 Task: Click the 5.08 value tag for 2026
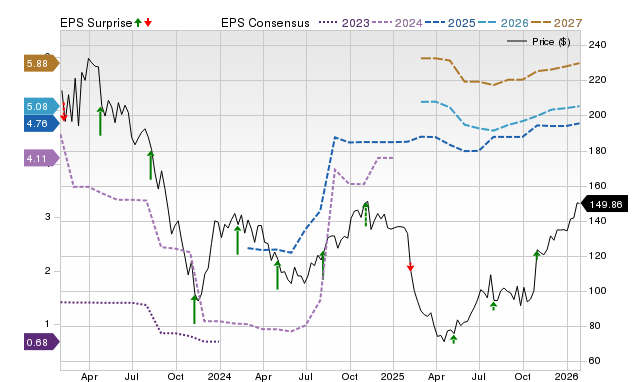click(x=42, y=107)
